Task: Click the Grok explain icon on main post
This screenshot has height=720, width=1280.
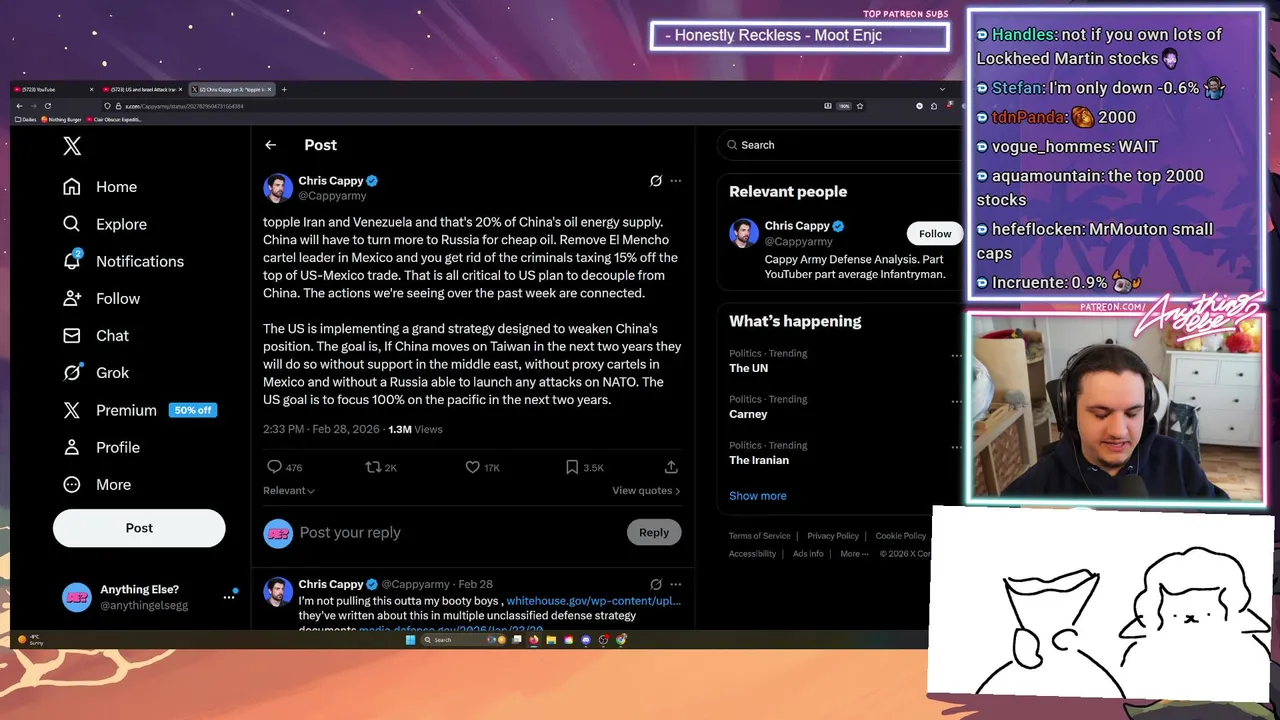Action: [656, 181]
